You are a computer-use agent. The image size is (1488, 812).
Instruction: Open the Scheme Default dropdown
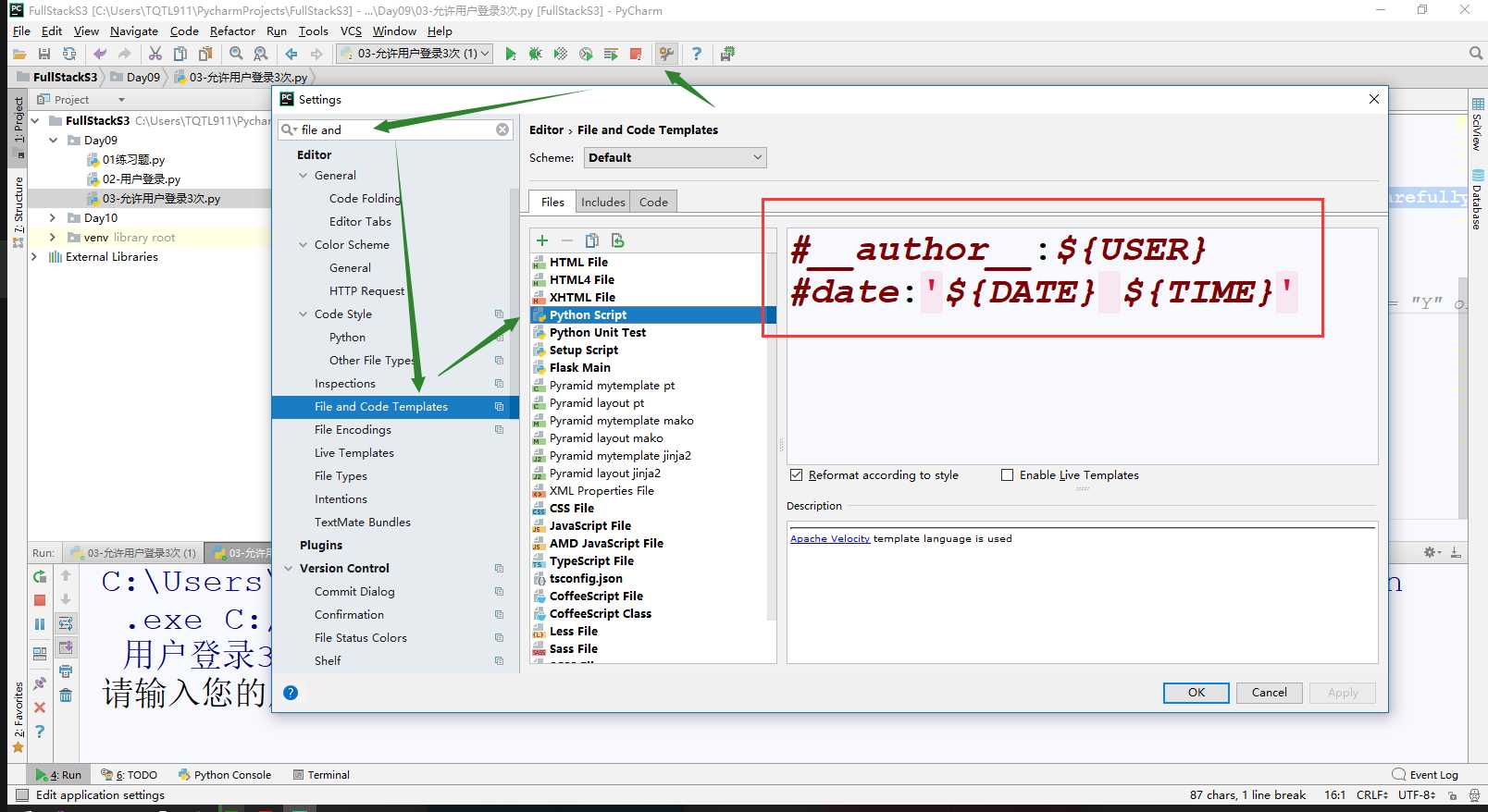[676, 157]
